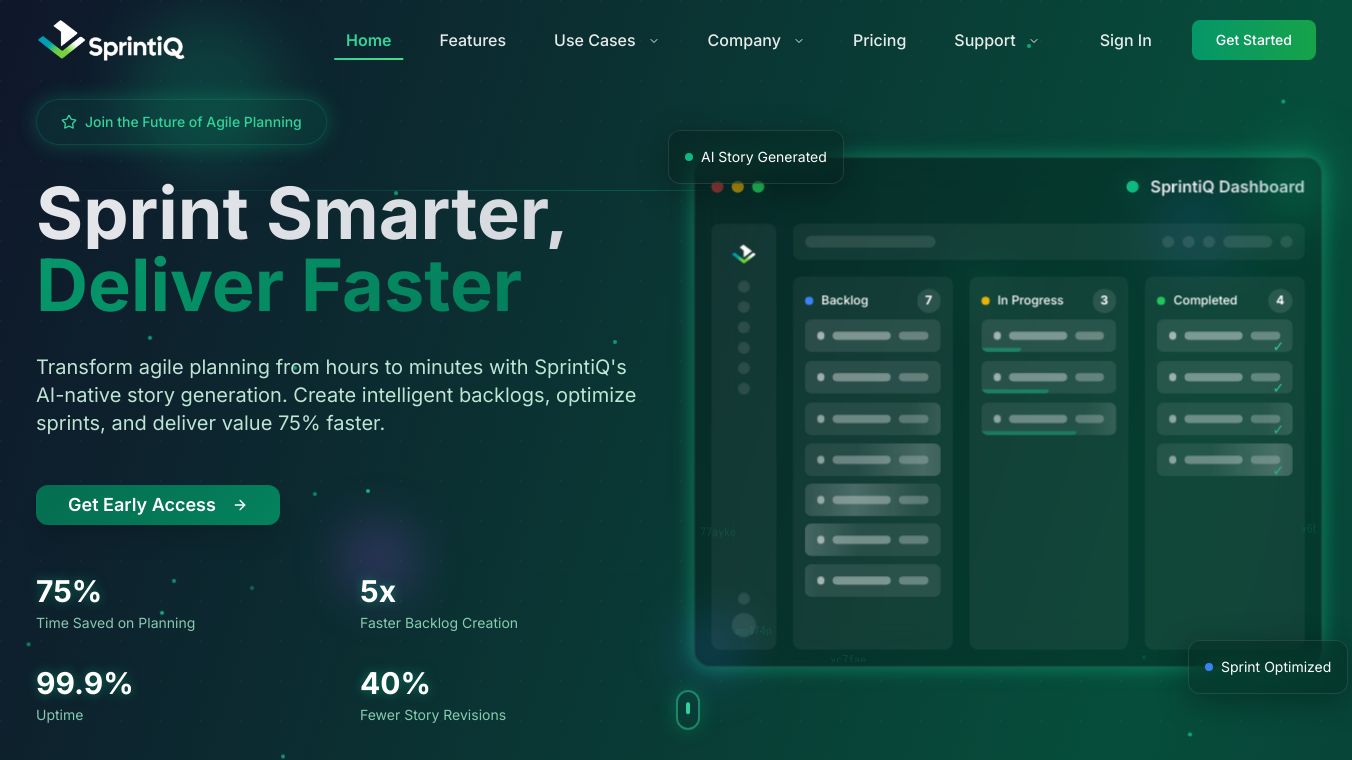
Task: Click the Get Early Access button
Action: point(158,505)
